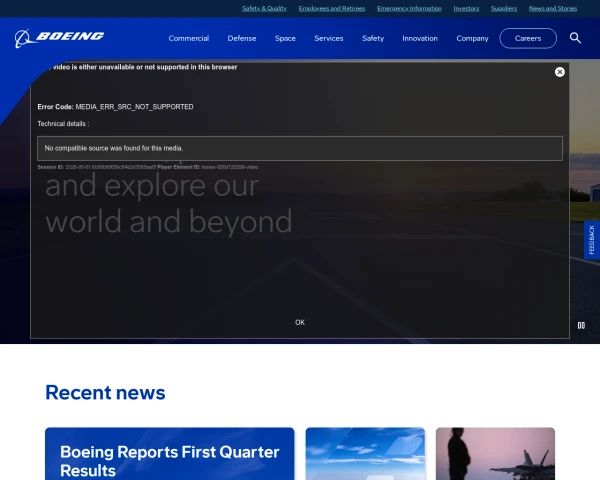Open the search magnifier icon

575,38
